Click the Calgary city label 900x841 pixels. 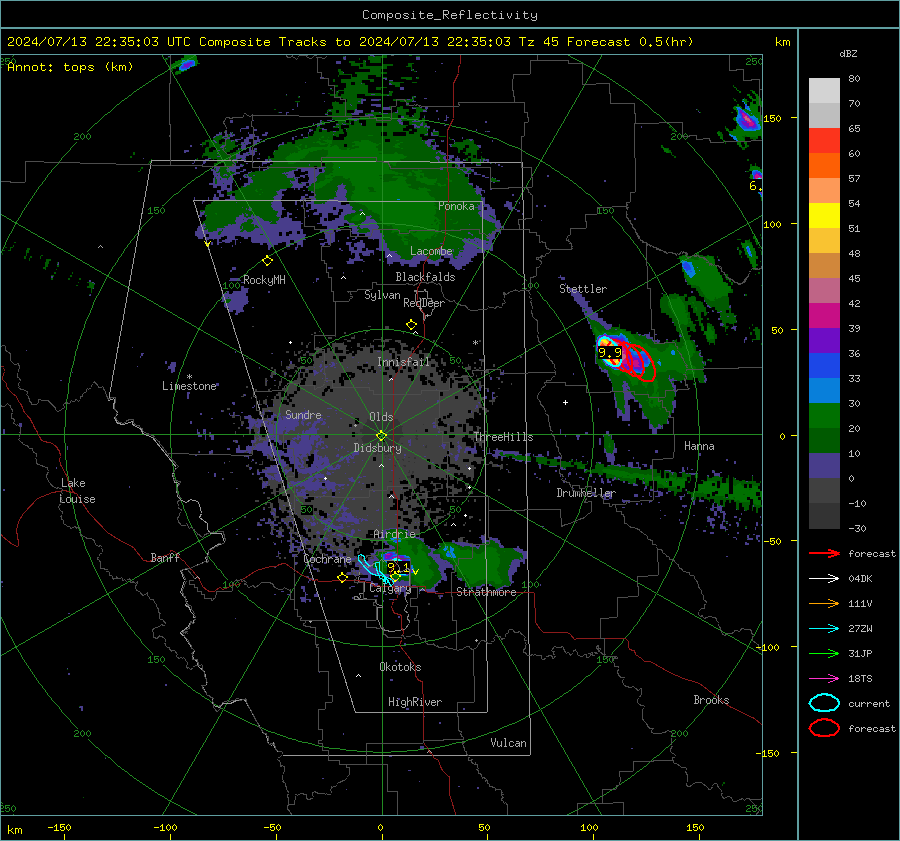pyautogui.click(x=390, y=588)
